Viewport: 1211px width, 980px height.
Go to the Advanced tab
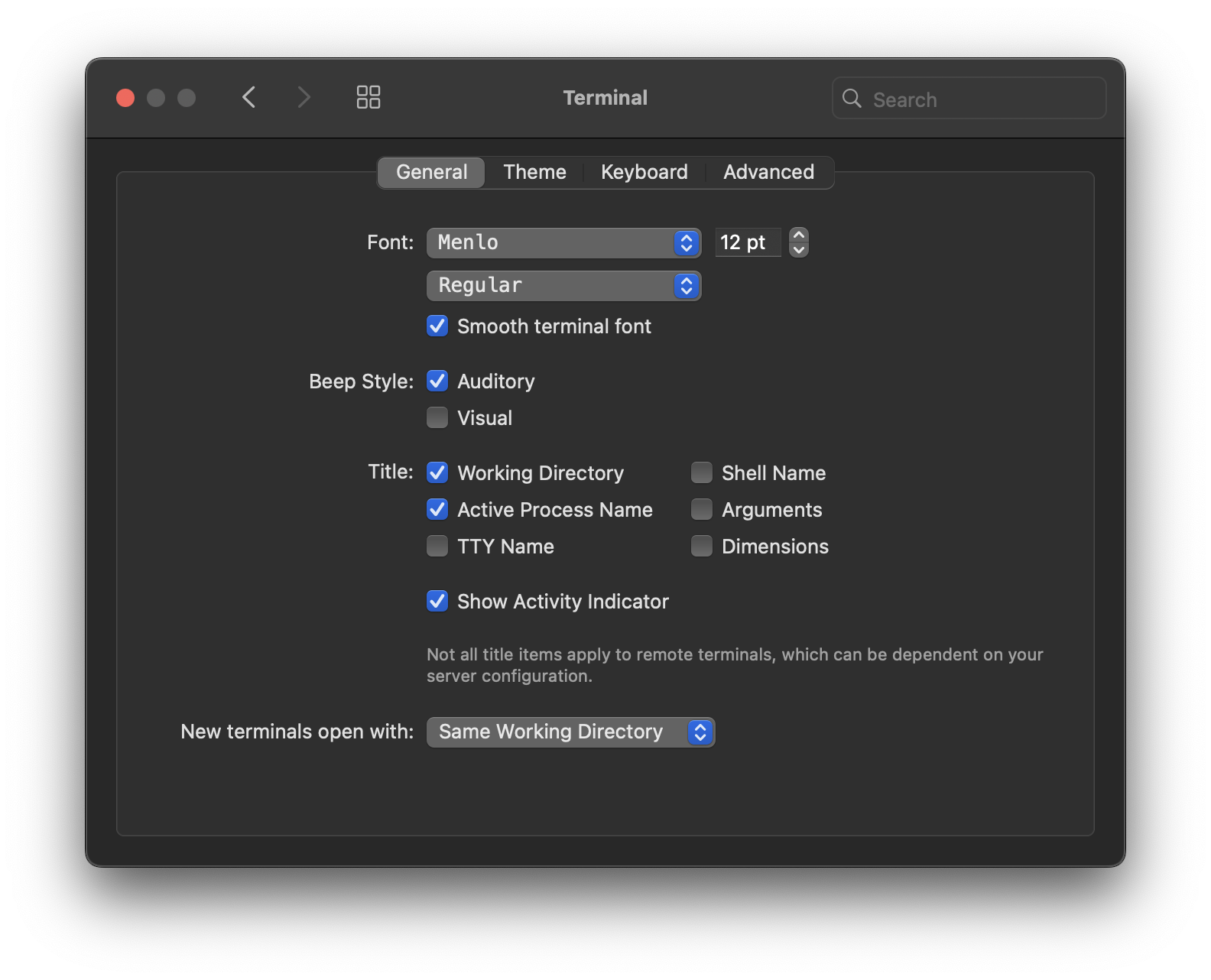768,173
